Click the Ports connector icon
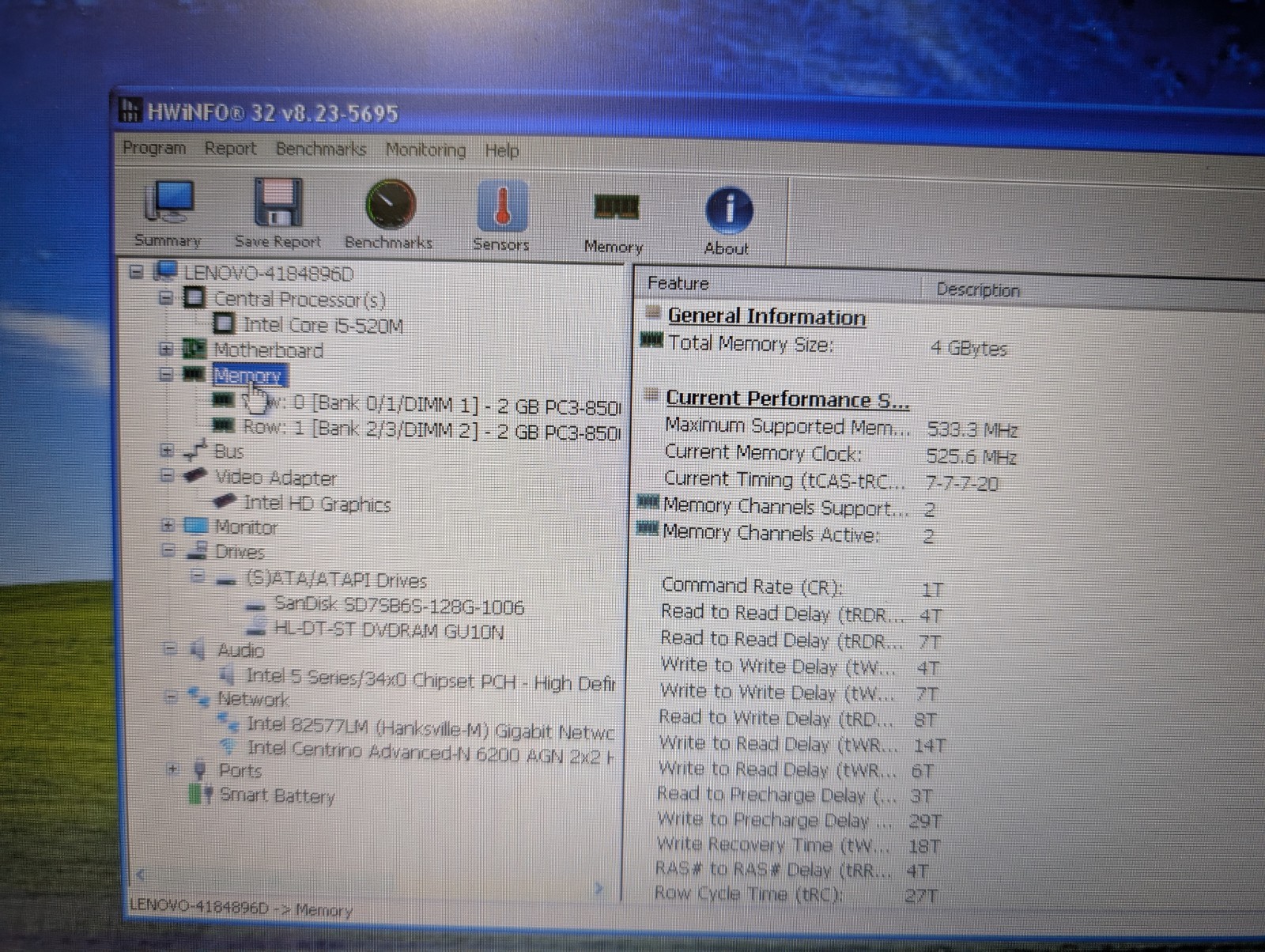 (x=200, y=769)
